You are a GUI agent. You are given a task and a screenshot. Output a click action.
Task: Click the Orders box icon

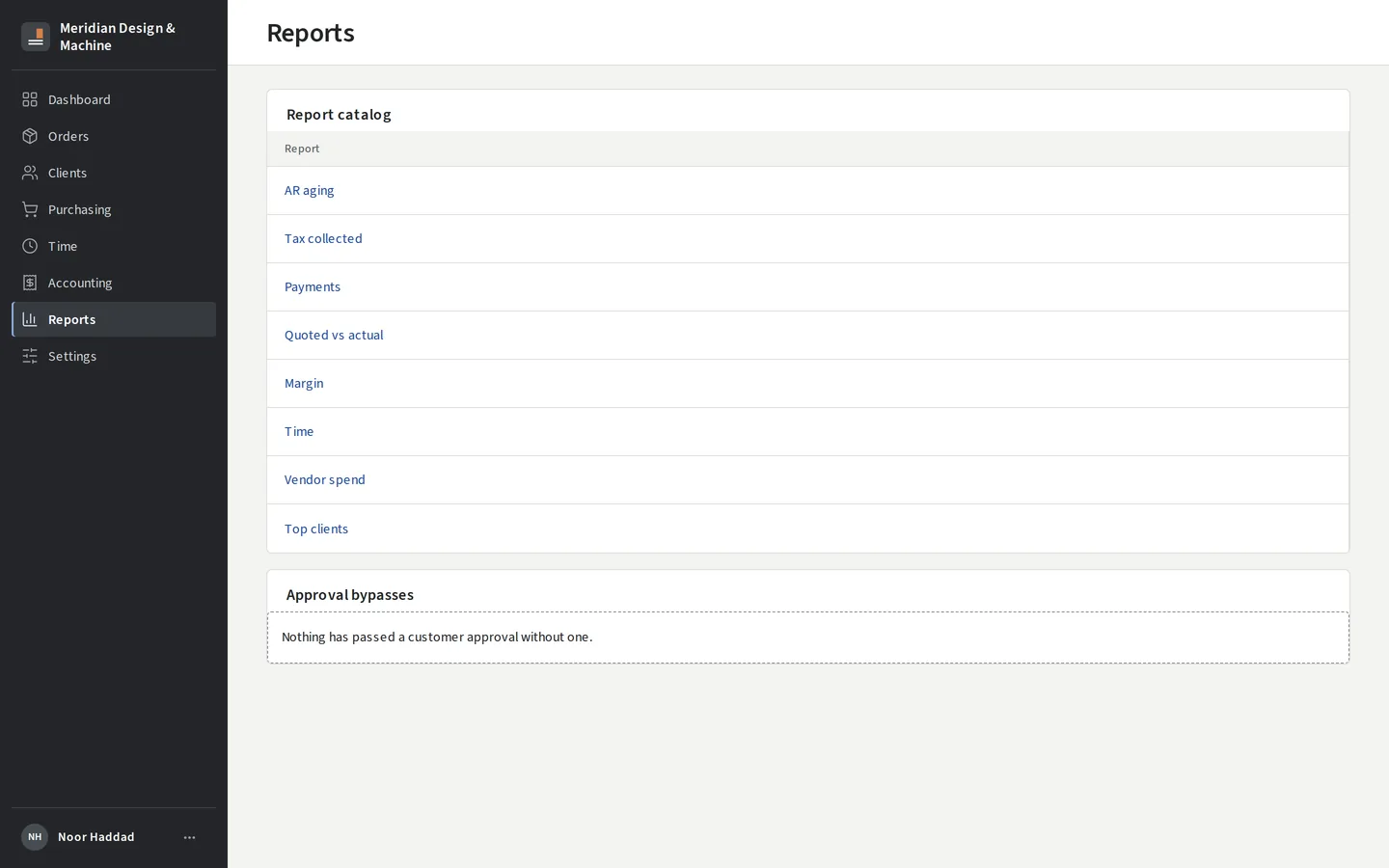coord(30,136)
